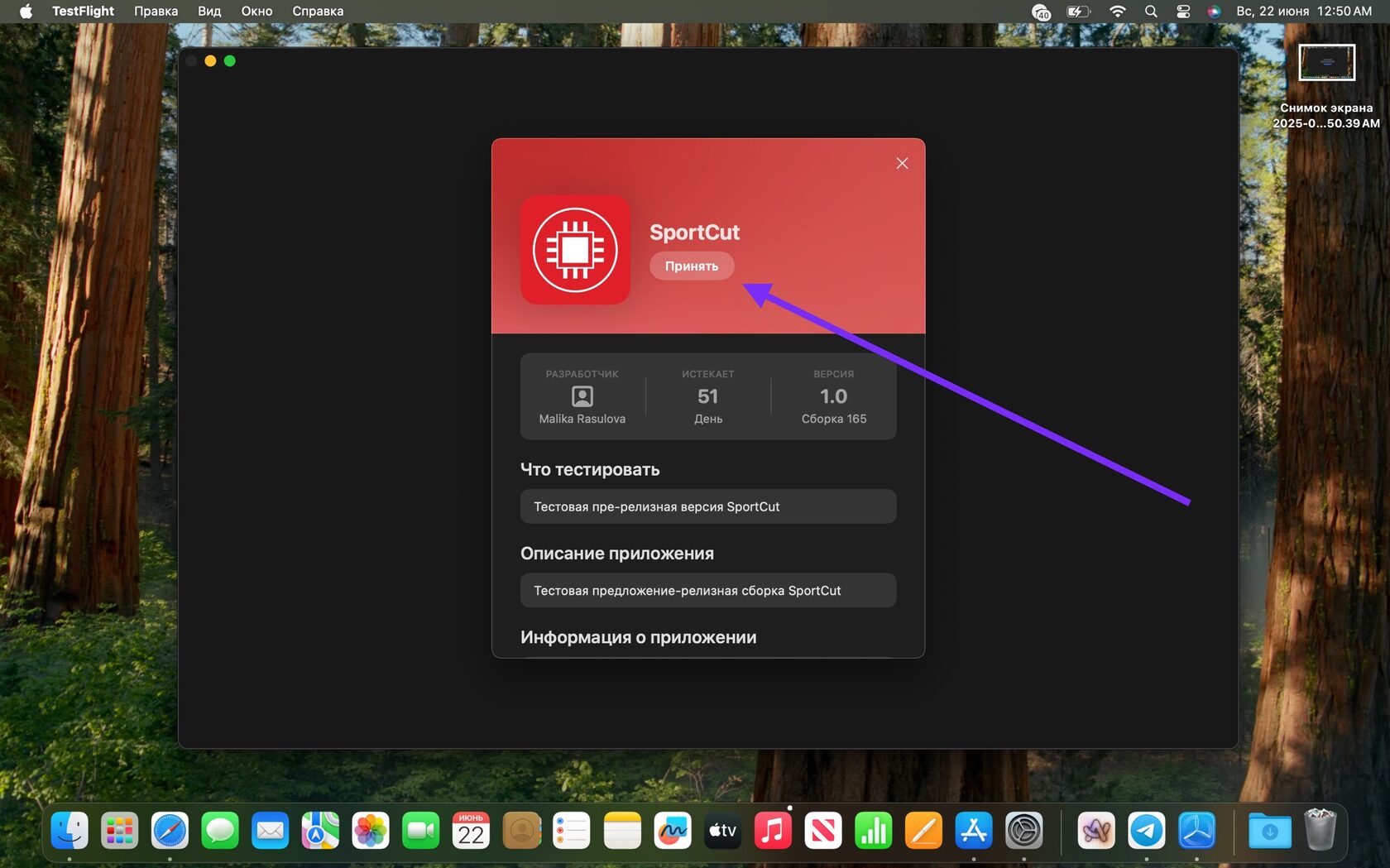Open Spotlight search from the menu bar
This screenshot has height=868, width=1390.
[1151, 11]
